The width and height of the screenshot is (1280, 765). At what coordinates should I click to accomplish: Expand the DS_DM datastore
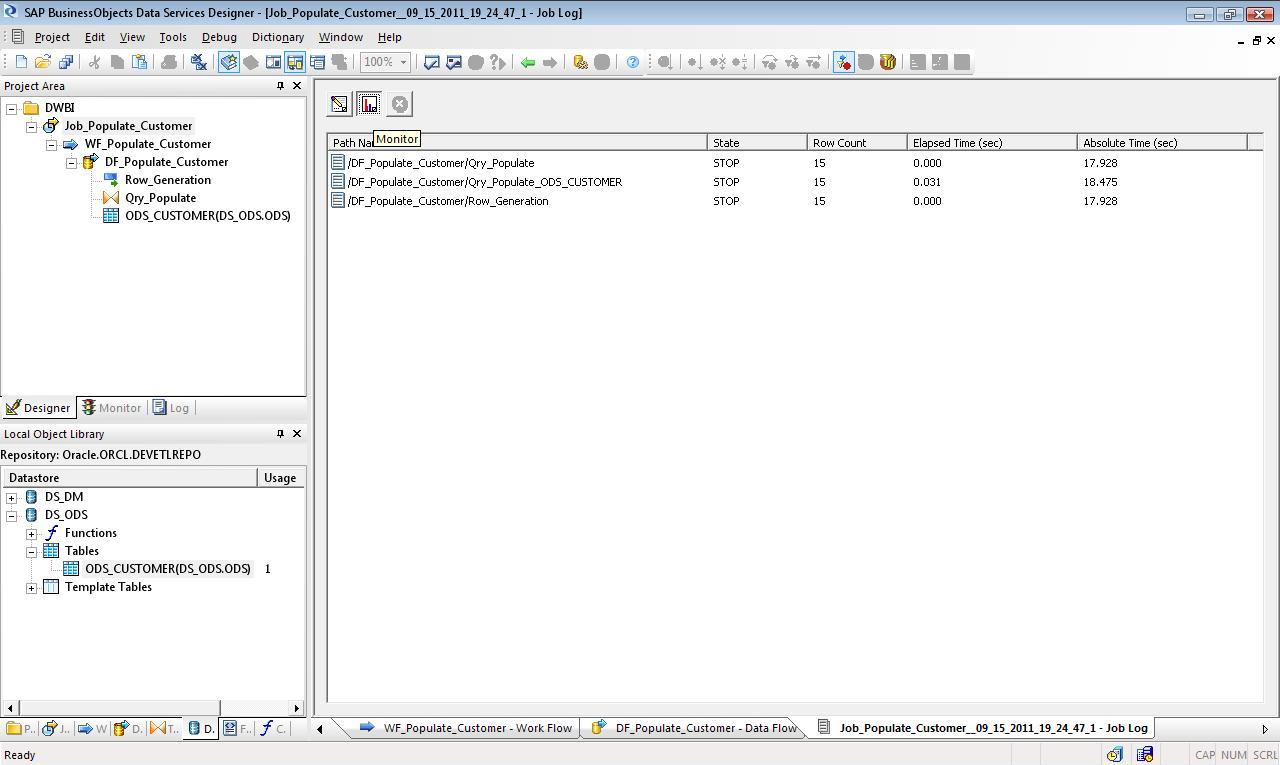pos(12,497)
